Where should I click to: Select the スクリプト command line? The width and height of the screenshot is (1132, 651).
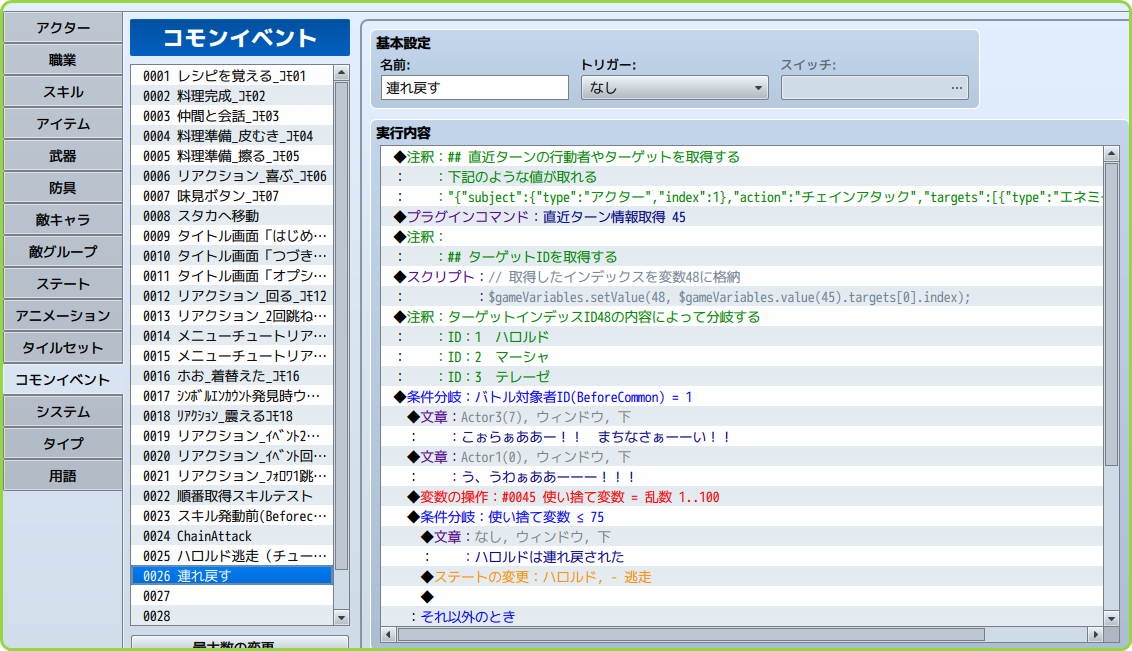click(741, 277)
